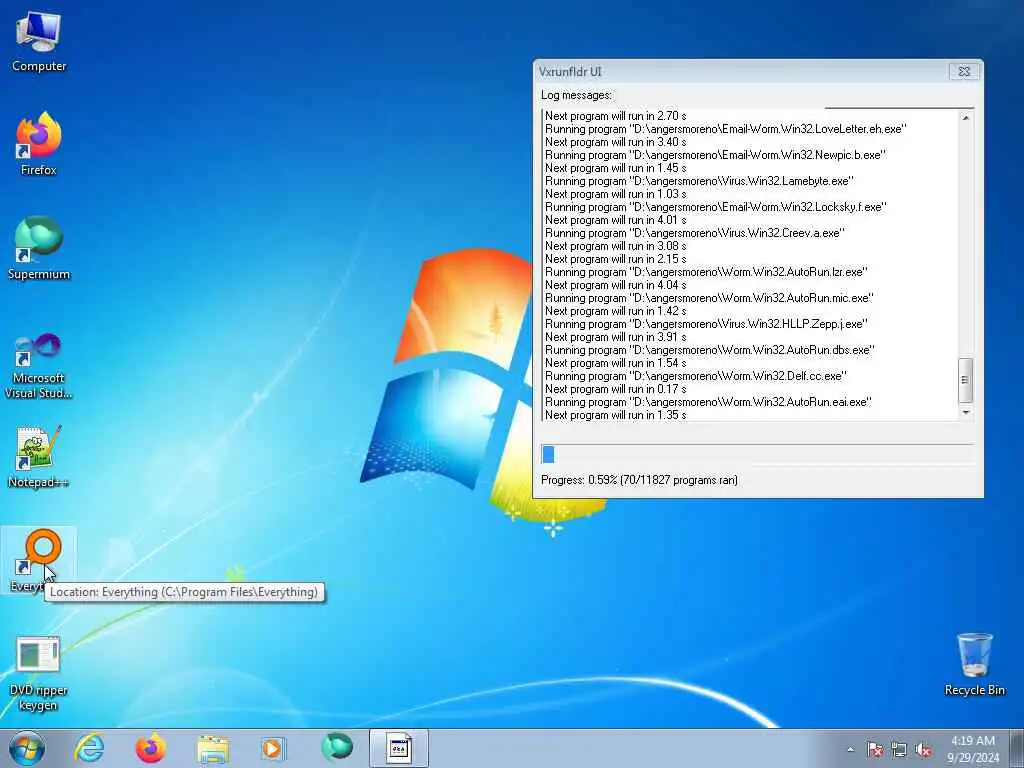Select the Firefox desktop shortcut
Viewport: 1024px width, 768px height.
tap(39, 144)
